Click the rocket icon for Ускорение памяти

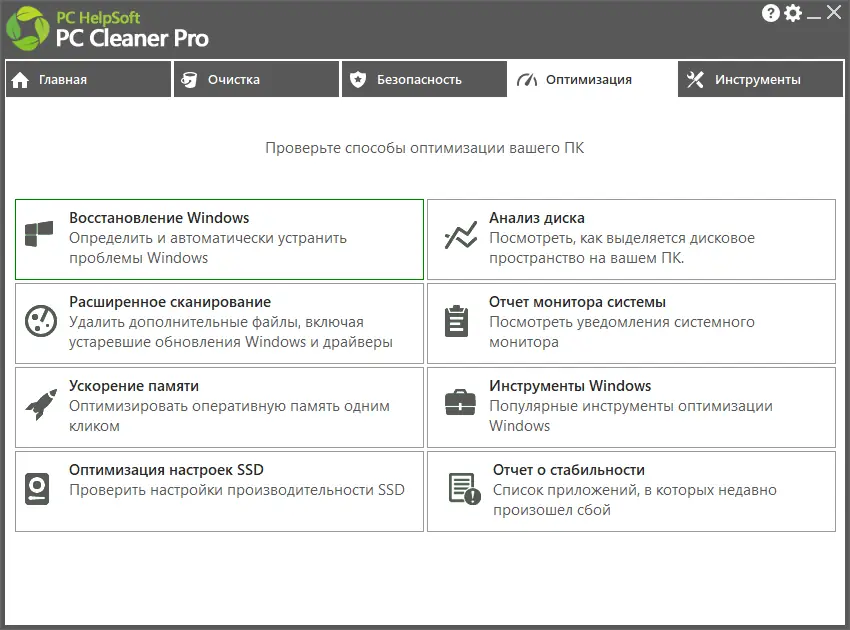[41, 404]
